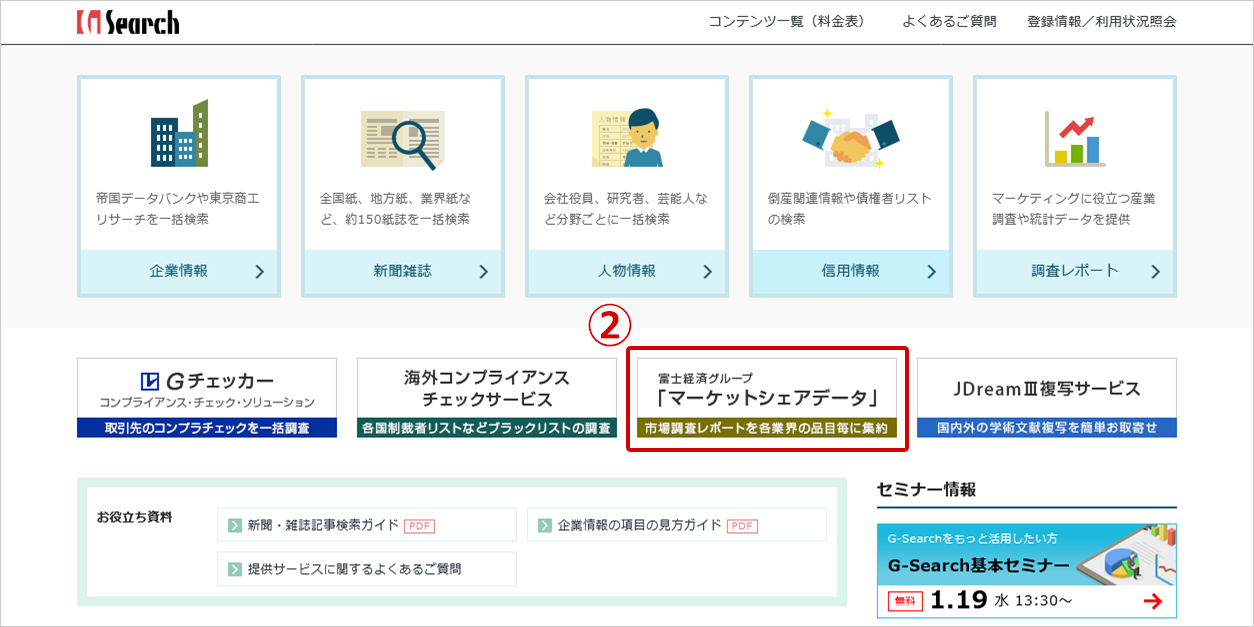Image resolution: width=1254 pixels, height=627 pixels.
Task: Expand the 新聞雑誌 category arrow
Action: (483, 272)
